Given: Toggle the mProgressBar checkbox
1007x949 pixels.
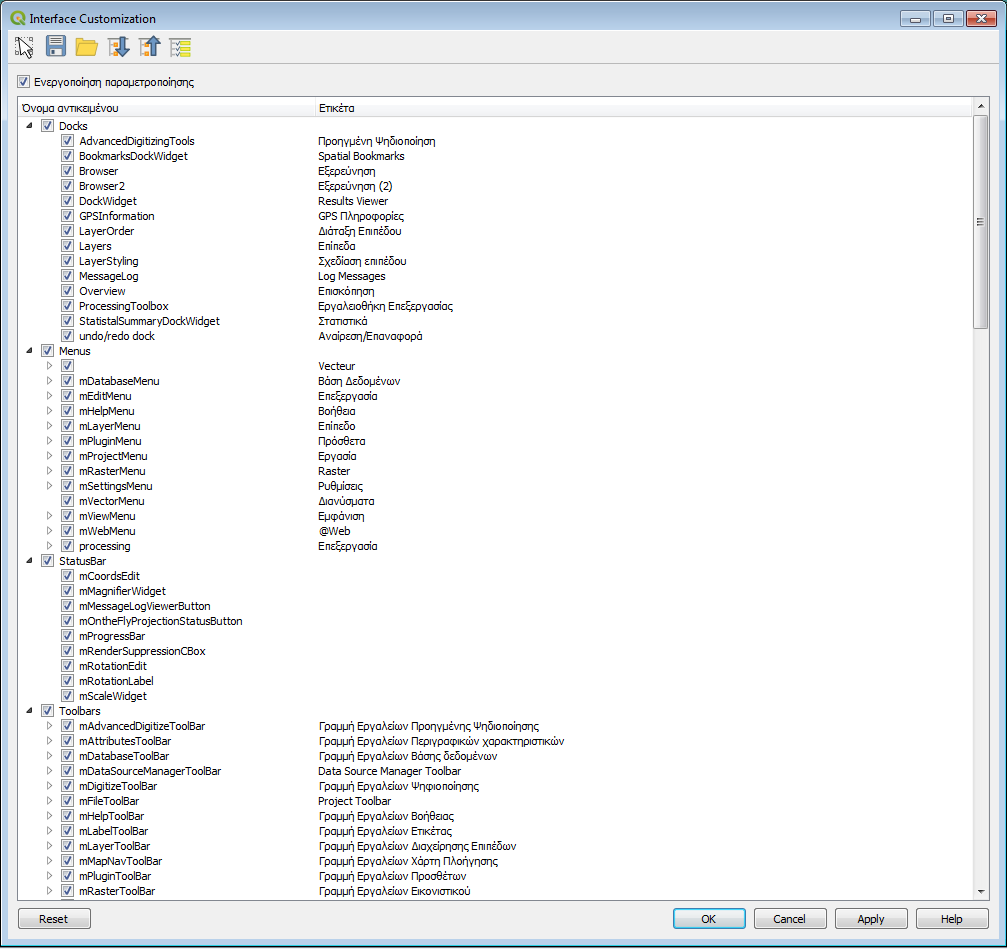Looking at the screenshot, I should pyautogui.click(x=67, y=636).
